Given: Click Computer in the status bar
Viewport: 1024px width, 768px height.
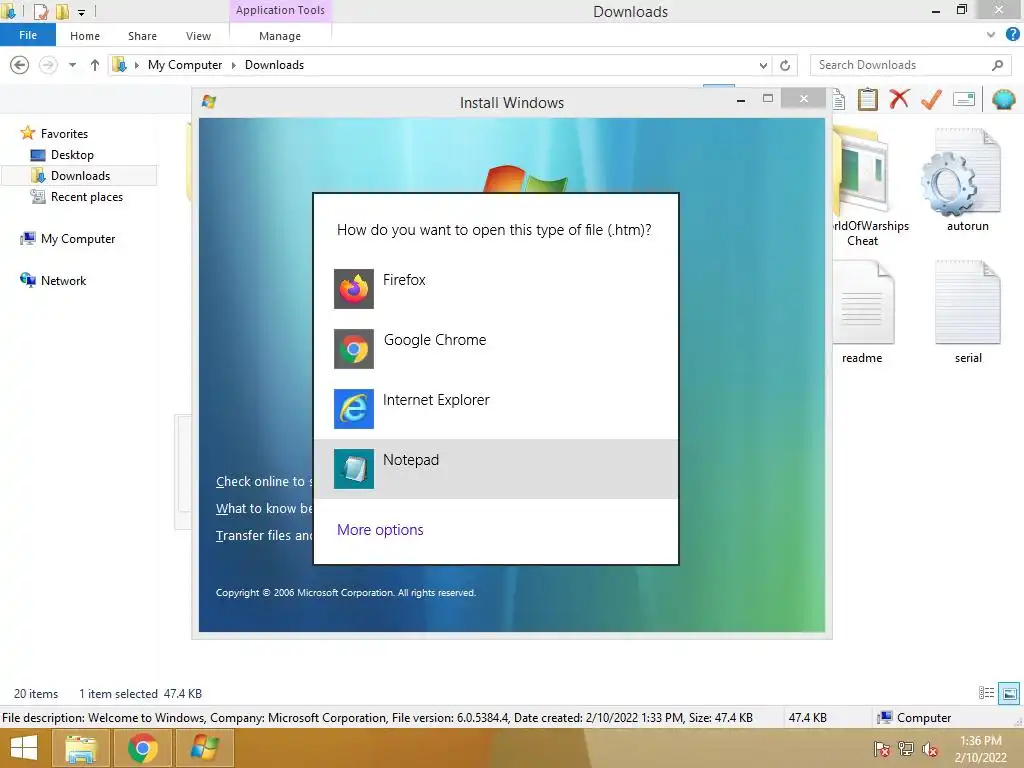Looking at the screenshot, I should (x=914, y=718).
